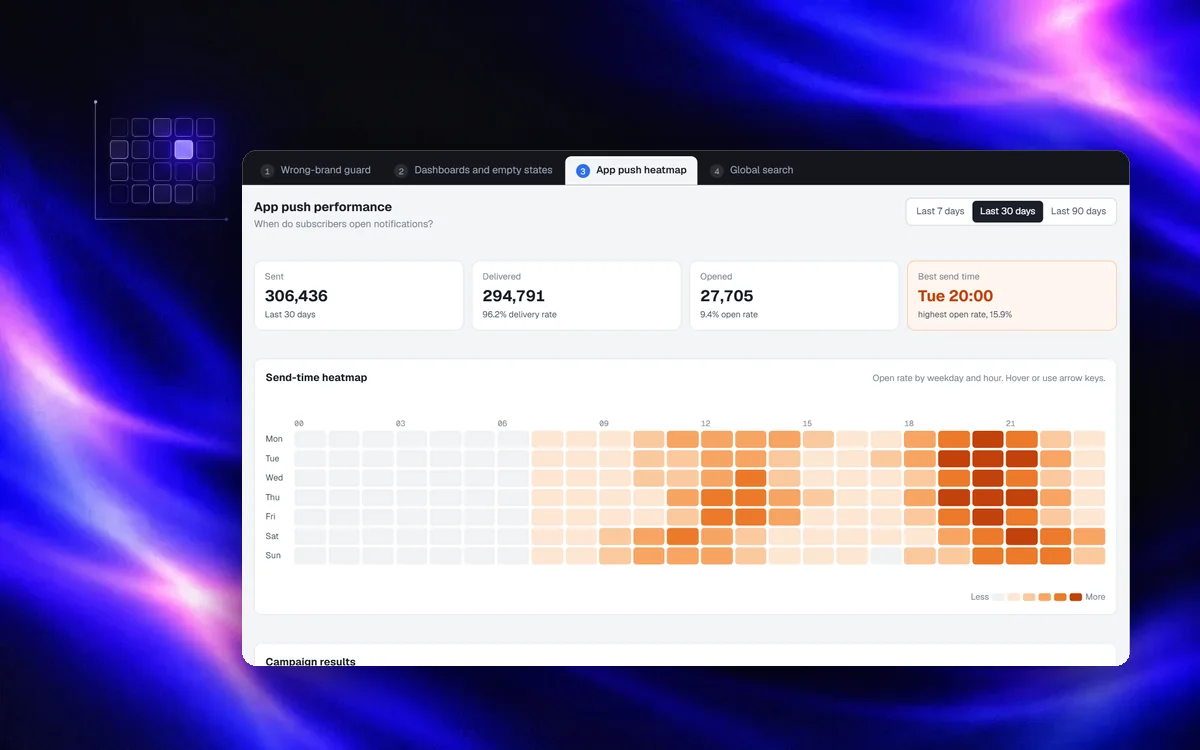Click the More legend label
This screenshot has height=750, width=1200.
pyautogui.click(x=1095, y=597)
